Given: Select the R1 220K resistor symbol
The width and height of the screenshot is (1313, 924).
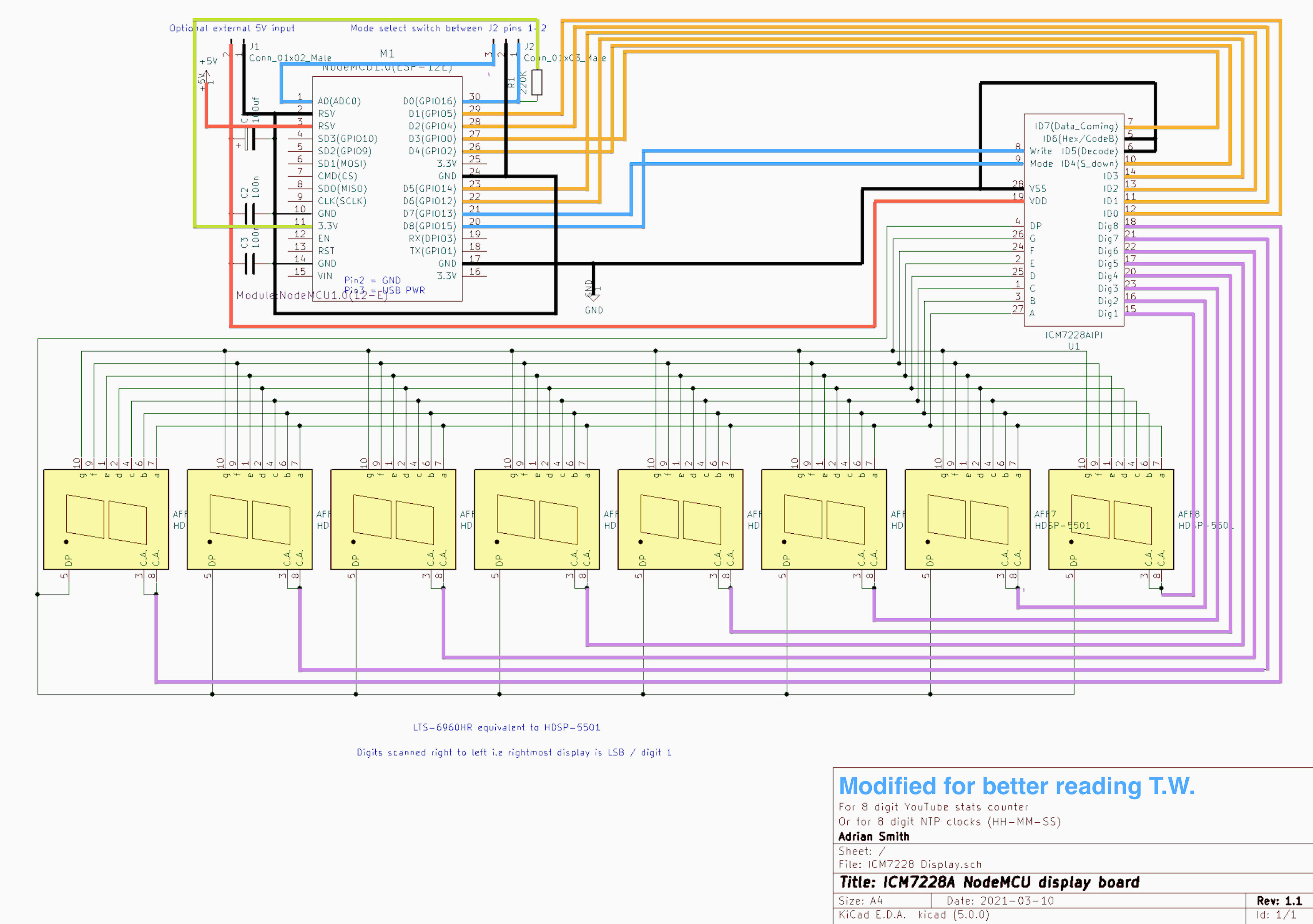Looking at the screenshot, I should pos(537,82).
